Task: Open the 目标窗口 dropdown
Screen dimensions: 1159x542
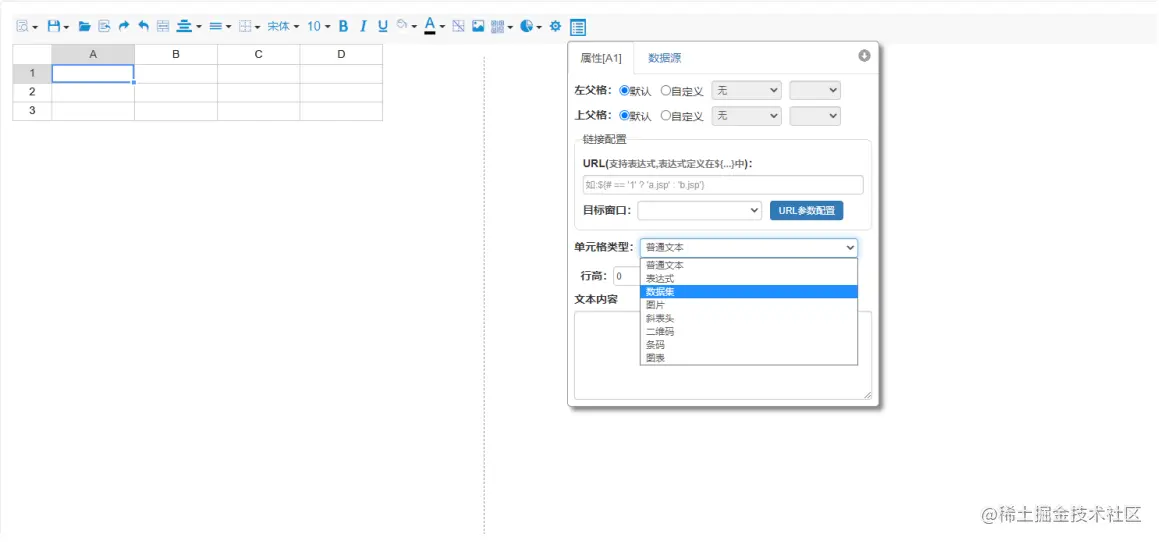Action: 699,210
